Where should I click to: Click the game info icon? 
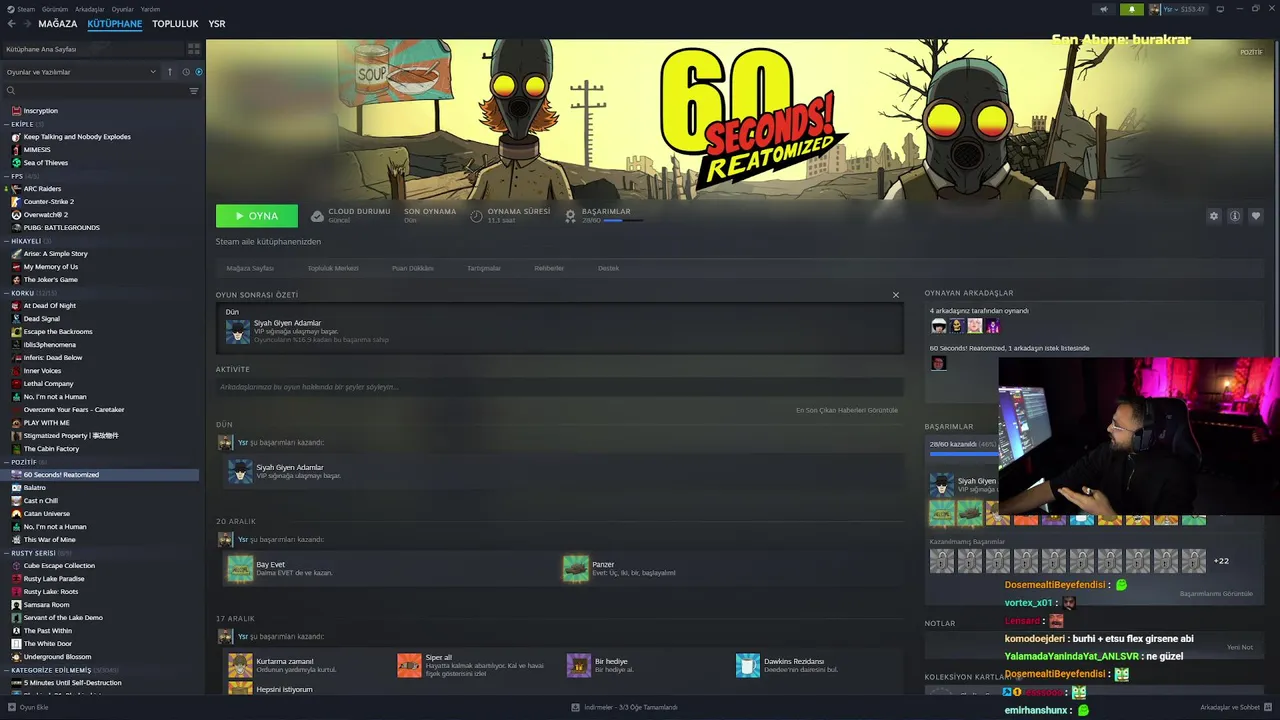[1235, 216]
